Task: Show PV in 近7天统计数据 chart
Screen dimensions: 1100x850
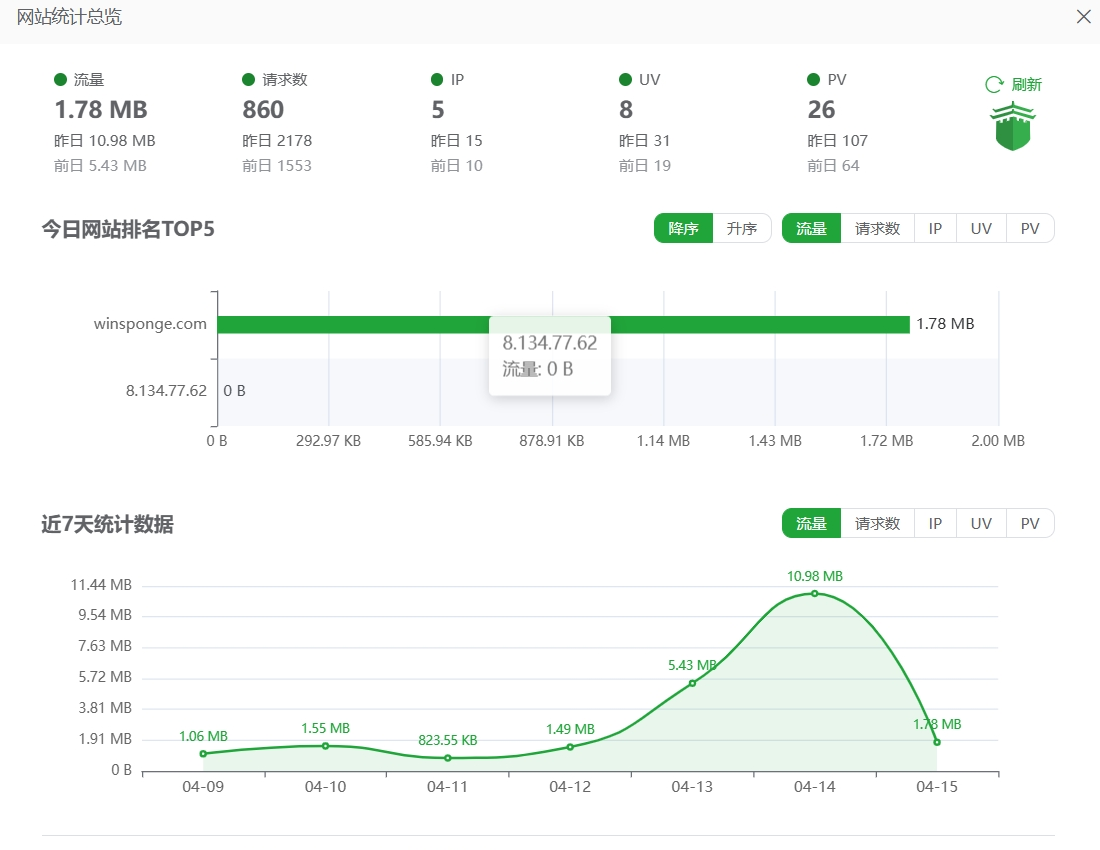Action: point(1030,523)
